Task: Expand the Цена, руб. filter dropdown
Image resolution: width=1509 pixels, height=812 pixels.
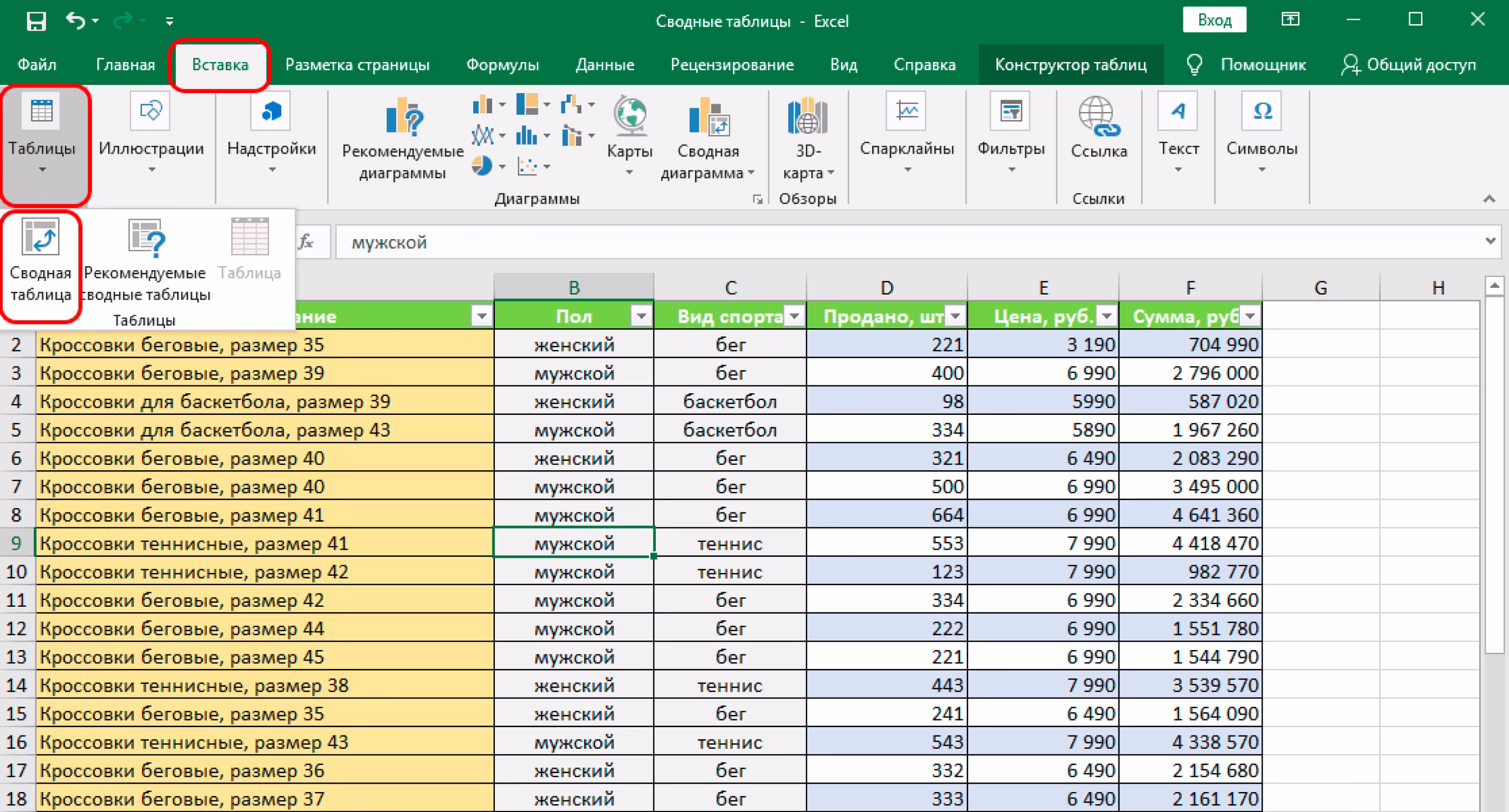Action: pos(1107,316)
